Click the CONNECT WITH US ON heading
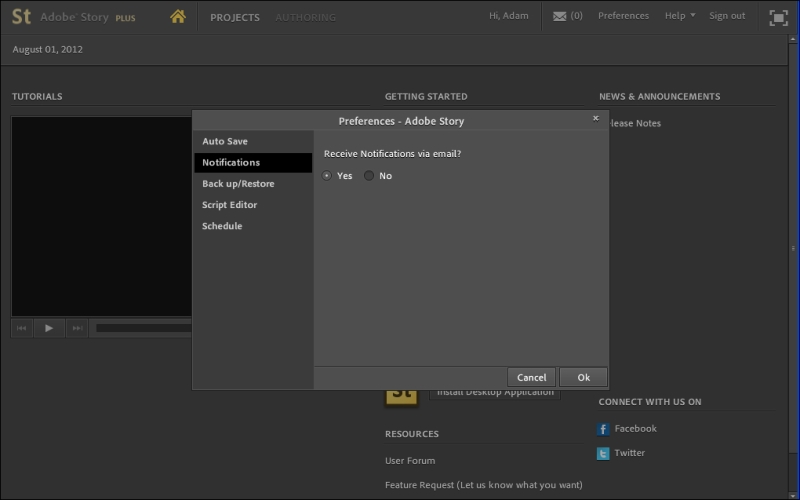The image size is (800, 500). (650, 402)
